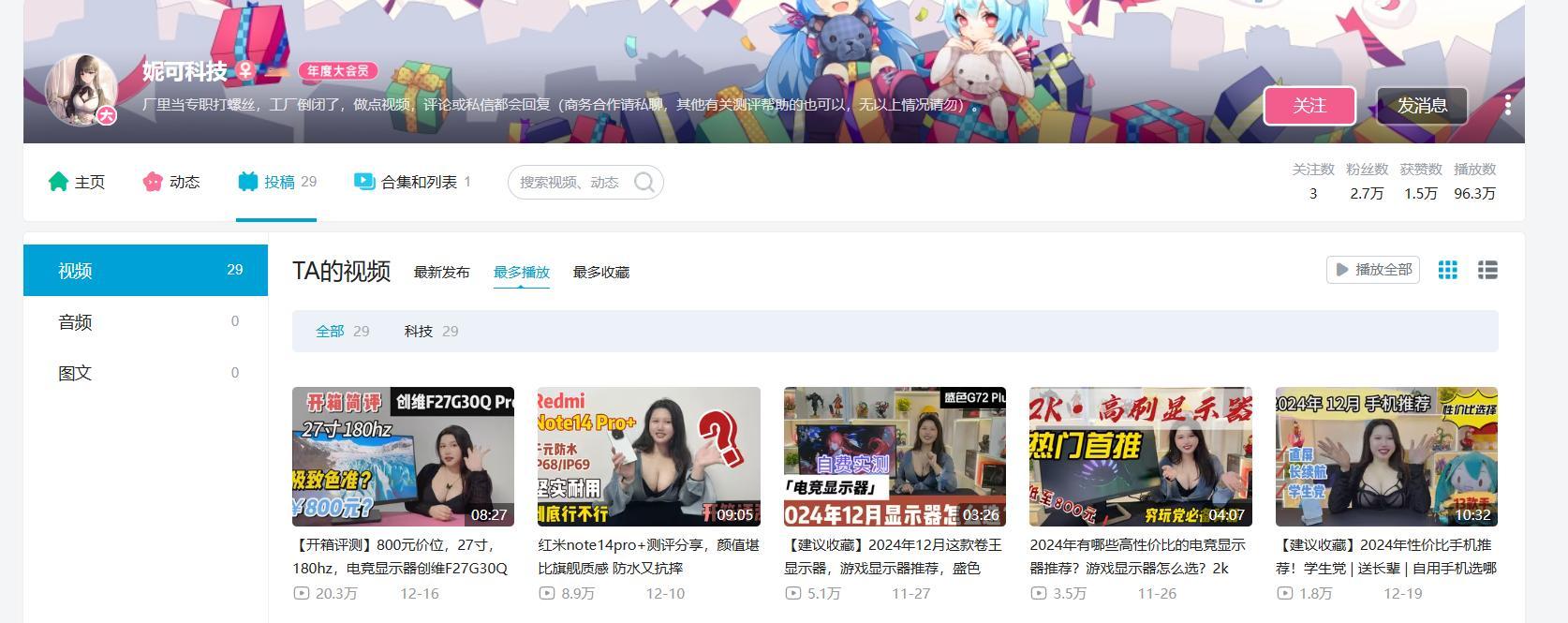Open the 创维F27G30Q monitor review thumbnail
Image resolution: width=1568 pixels, height=623 pixels.
403,456
